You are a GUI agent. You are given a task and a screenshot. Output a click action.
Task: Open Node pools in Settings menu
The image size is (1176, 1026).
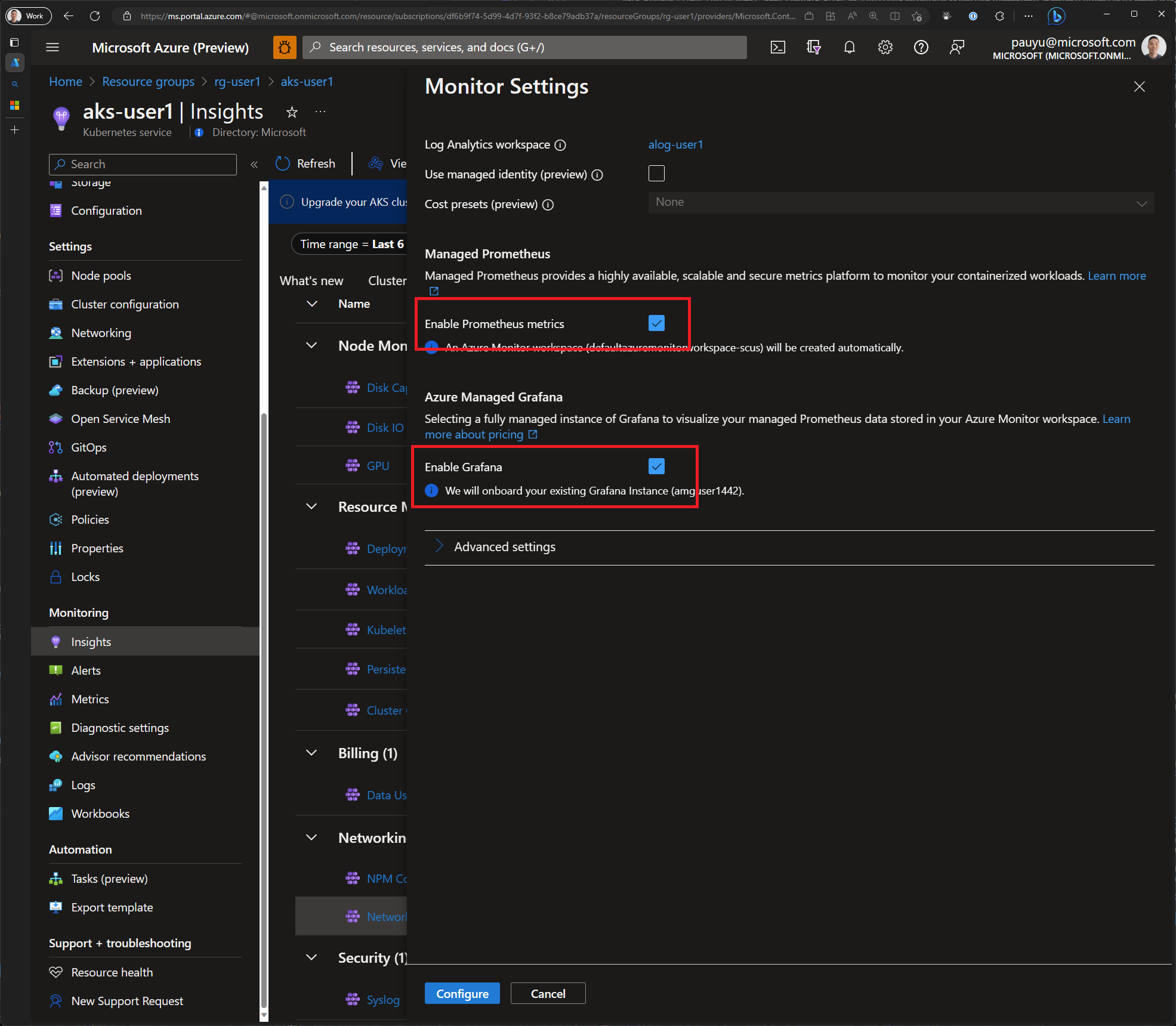coord(101,276)
